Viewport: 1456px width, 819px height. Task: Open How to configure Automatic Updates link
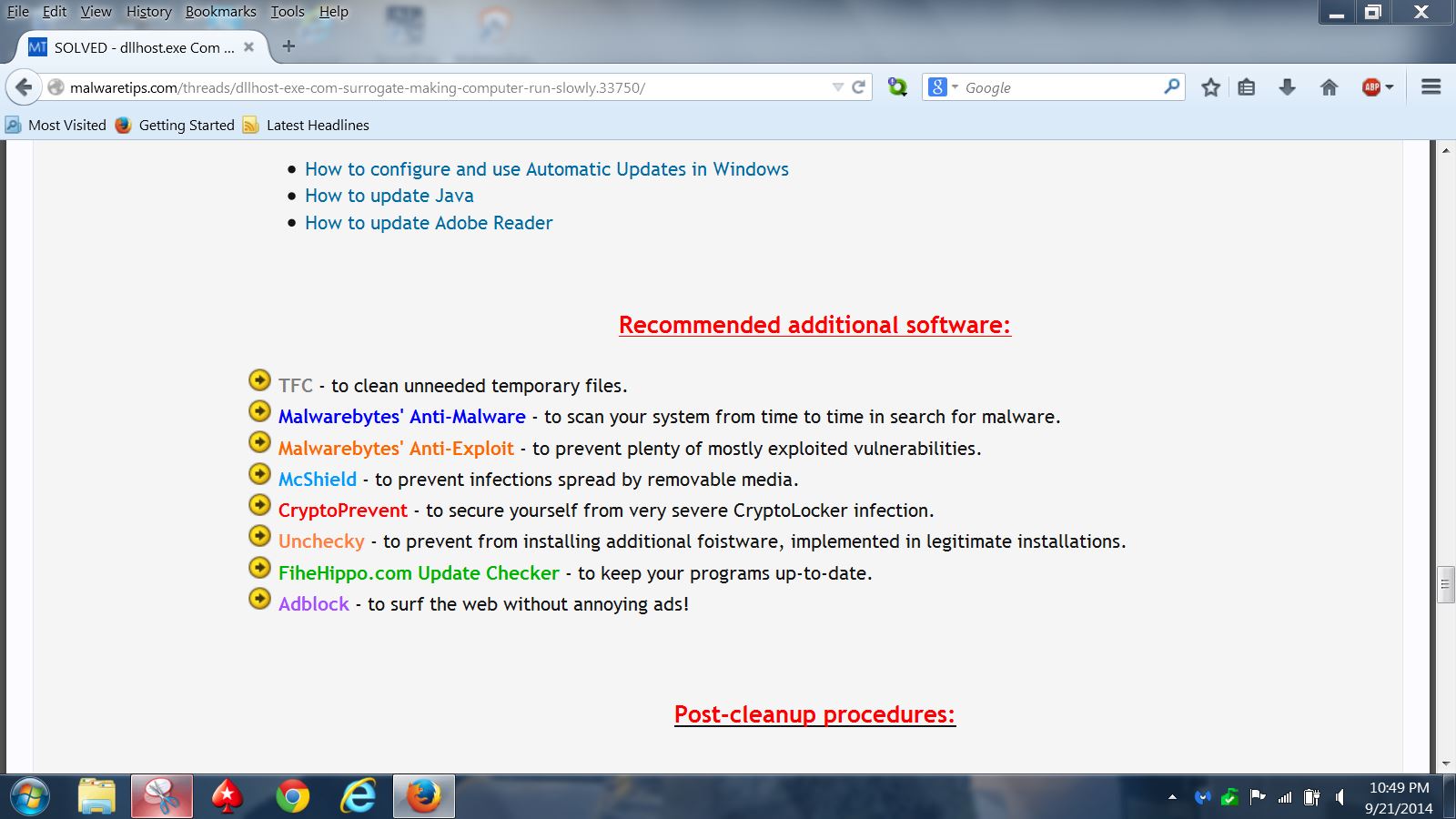tap(547, 169)
